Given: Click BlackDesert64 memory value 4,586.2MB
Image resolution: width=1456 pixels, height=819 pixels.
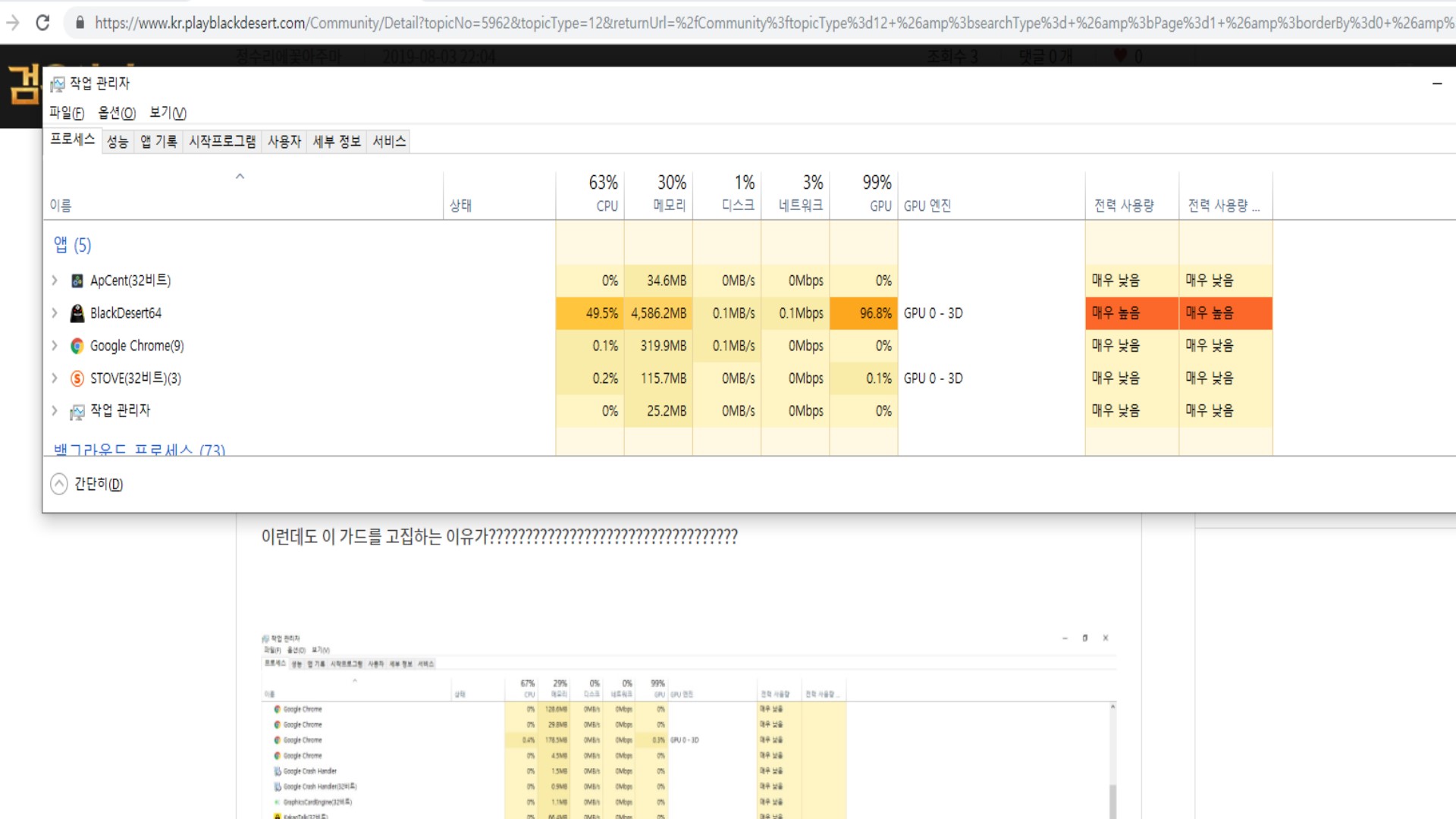Looking at the screenshot, I should pos(659,313).
